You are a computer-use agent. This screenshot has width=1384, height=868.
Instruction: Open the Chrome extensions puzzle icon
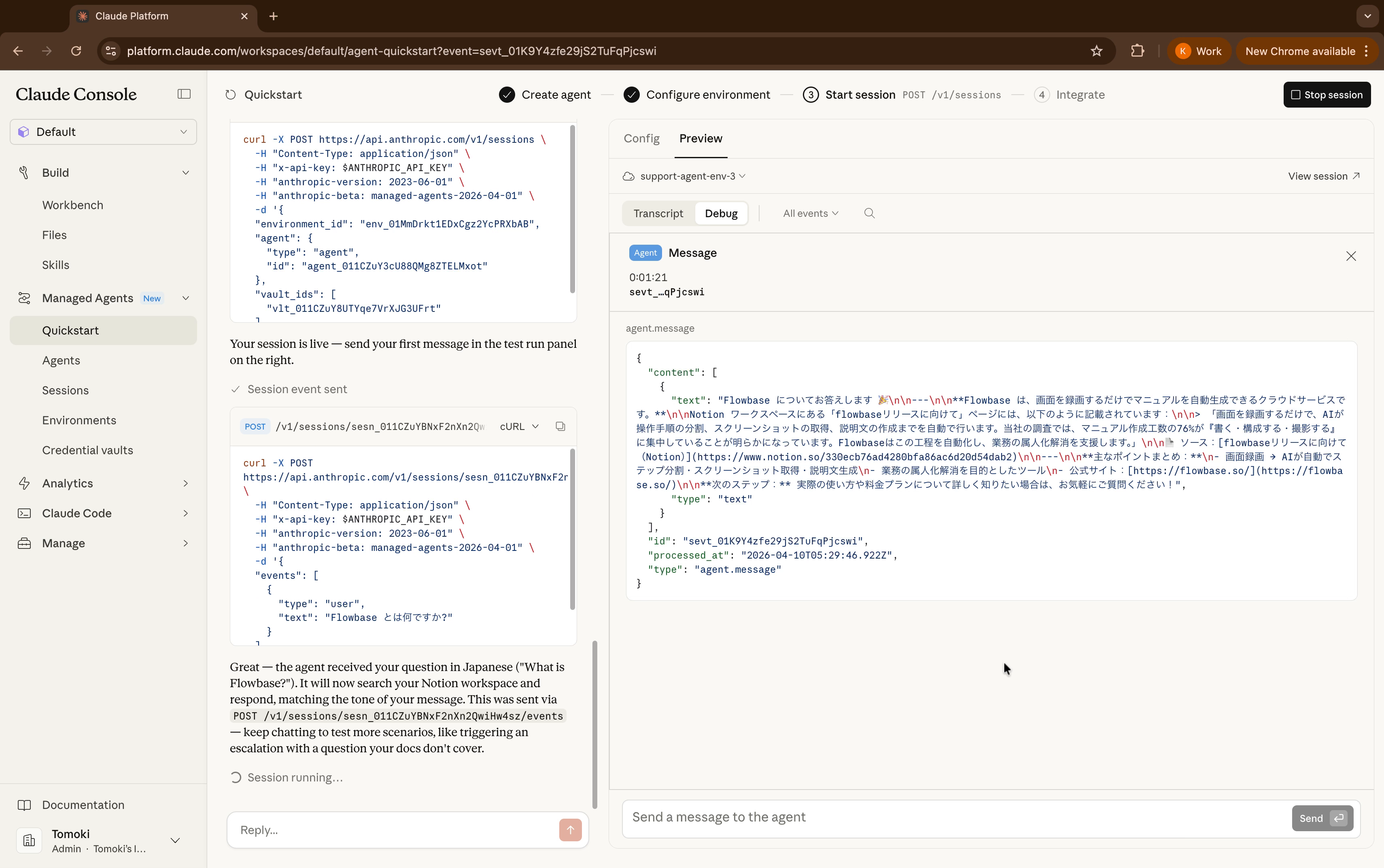[x=1137, y=51]
